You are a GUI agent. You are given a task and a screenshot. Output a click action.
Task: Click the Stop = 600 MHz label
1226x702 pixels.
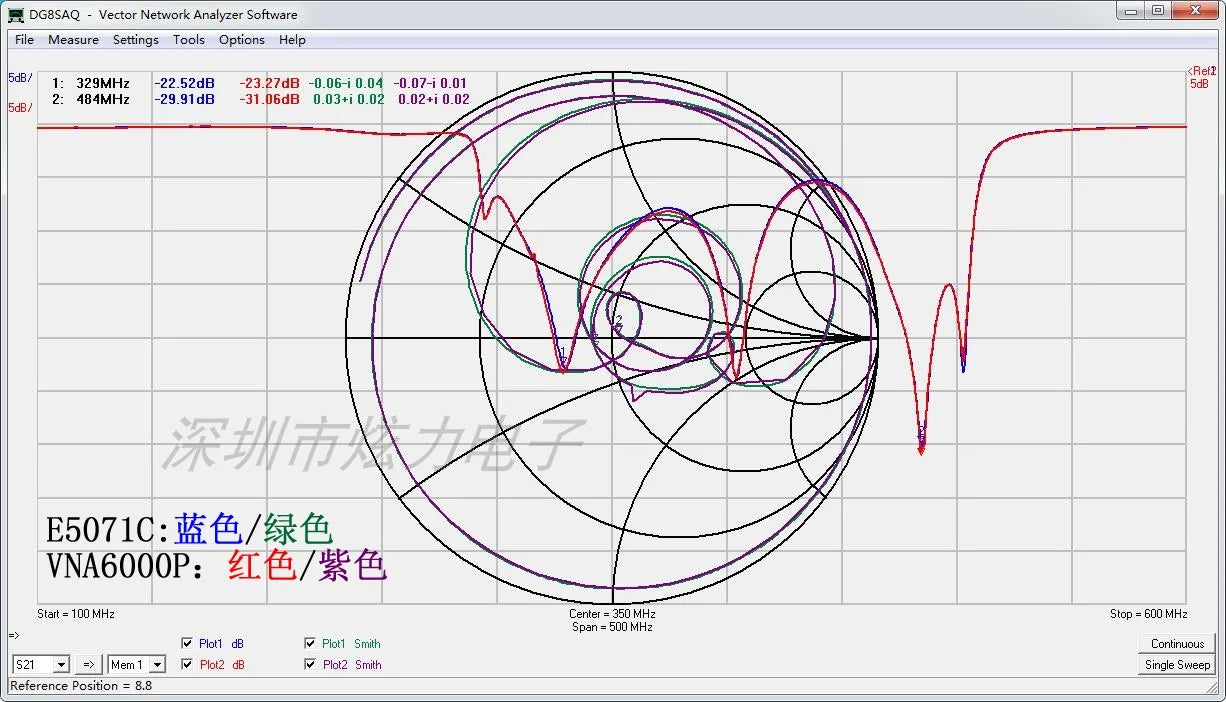pos(1149,614)
